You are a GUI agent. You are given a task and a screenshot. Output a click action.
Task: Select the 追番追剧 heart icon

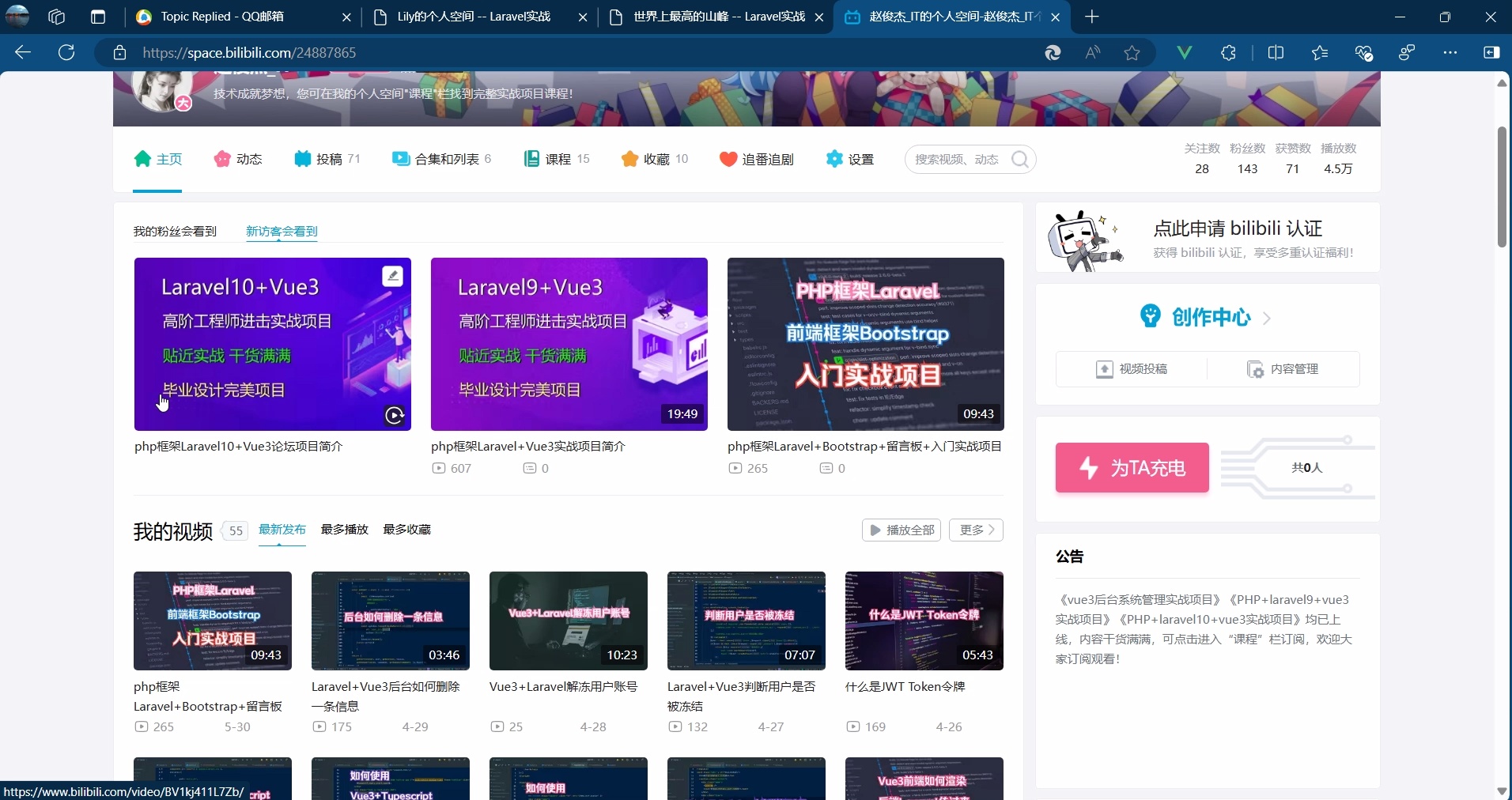click(727, 159)
